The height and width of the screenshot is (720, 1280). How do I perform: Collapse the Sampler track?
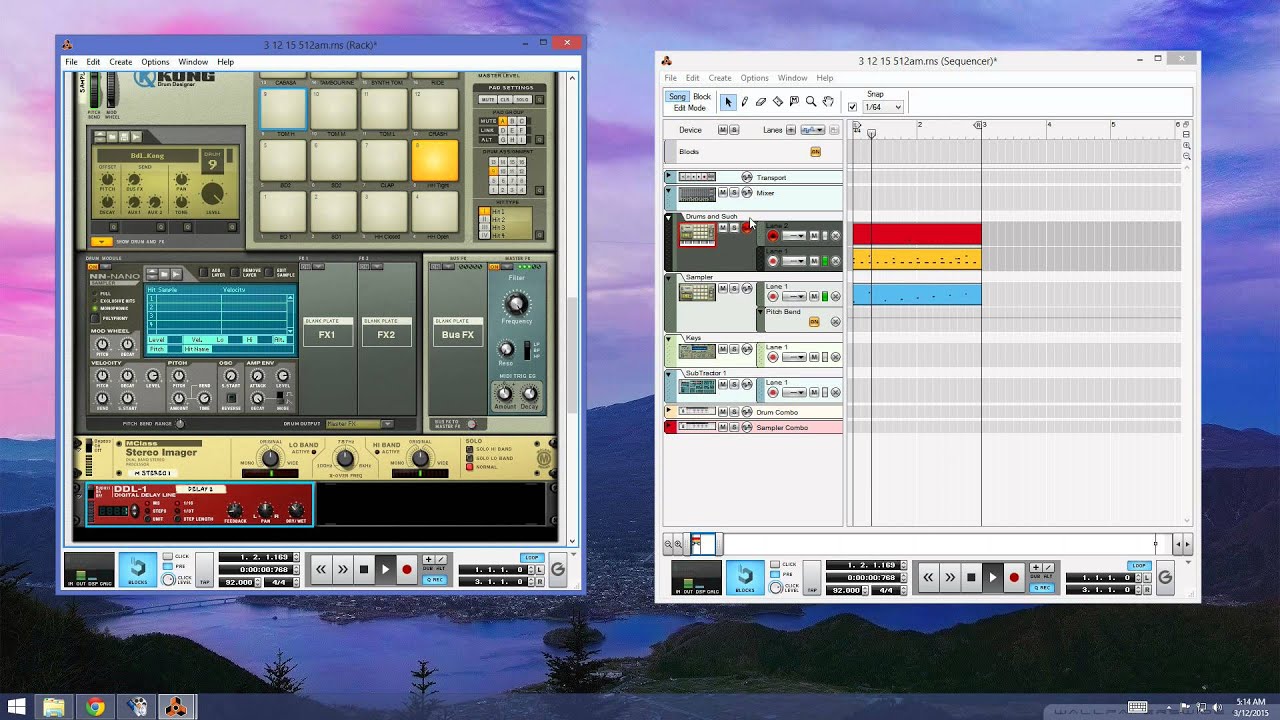(x=668, y=278)
